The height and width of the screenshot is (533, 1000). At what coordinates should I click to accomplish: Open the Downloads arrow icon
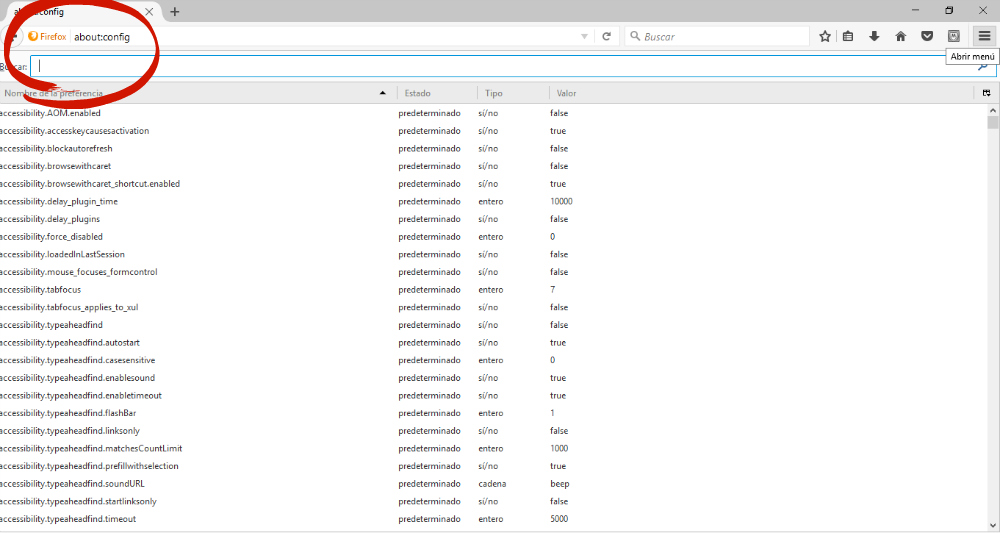[x=874, y=36]
